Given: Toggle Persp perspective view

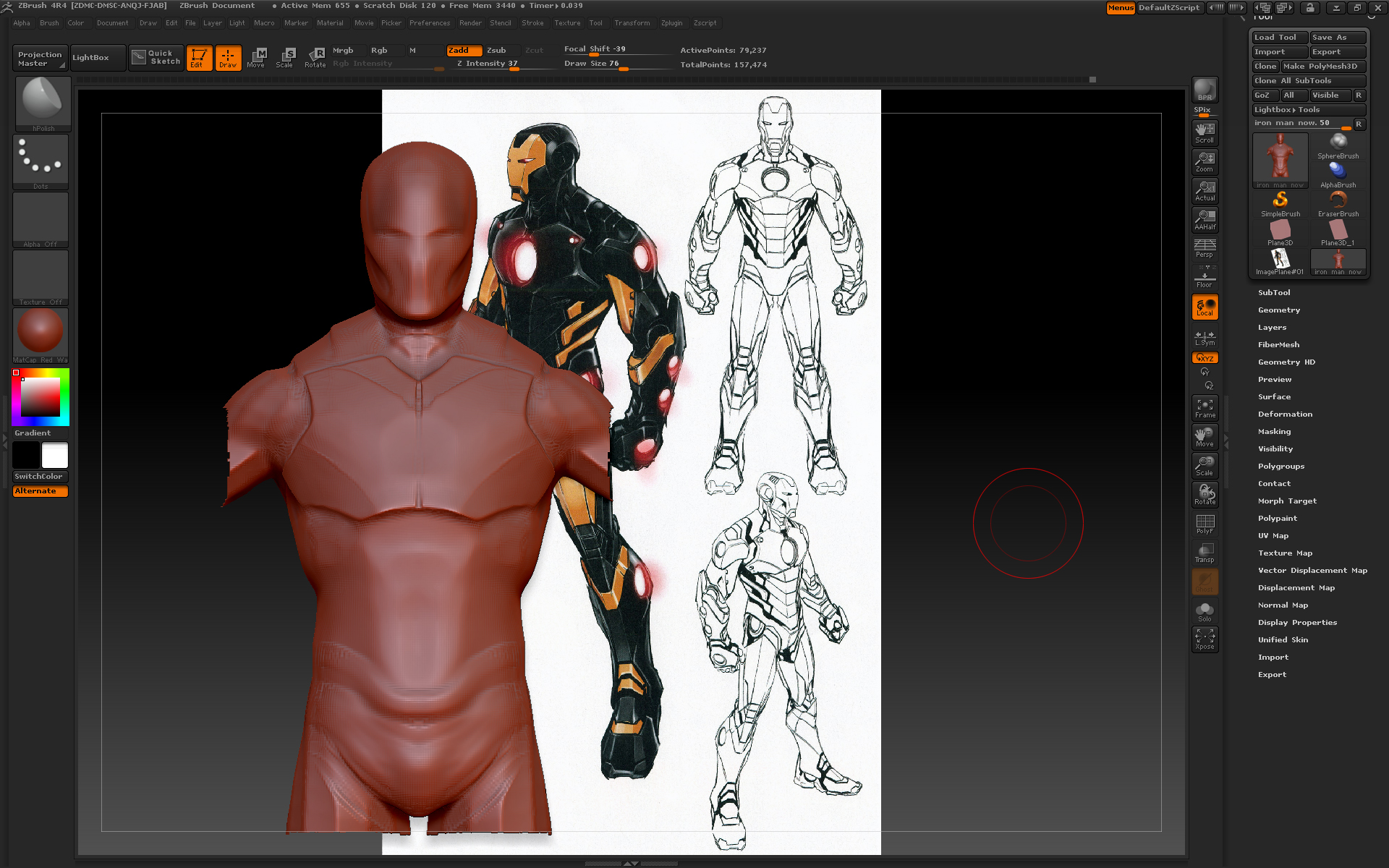Looking at the screenshot, I should [x=1205, y=248].
